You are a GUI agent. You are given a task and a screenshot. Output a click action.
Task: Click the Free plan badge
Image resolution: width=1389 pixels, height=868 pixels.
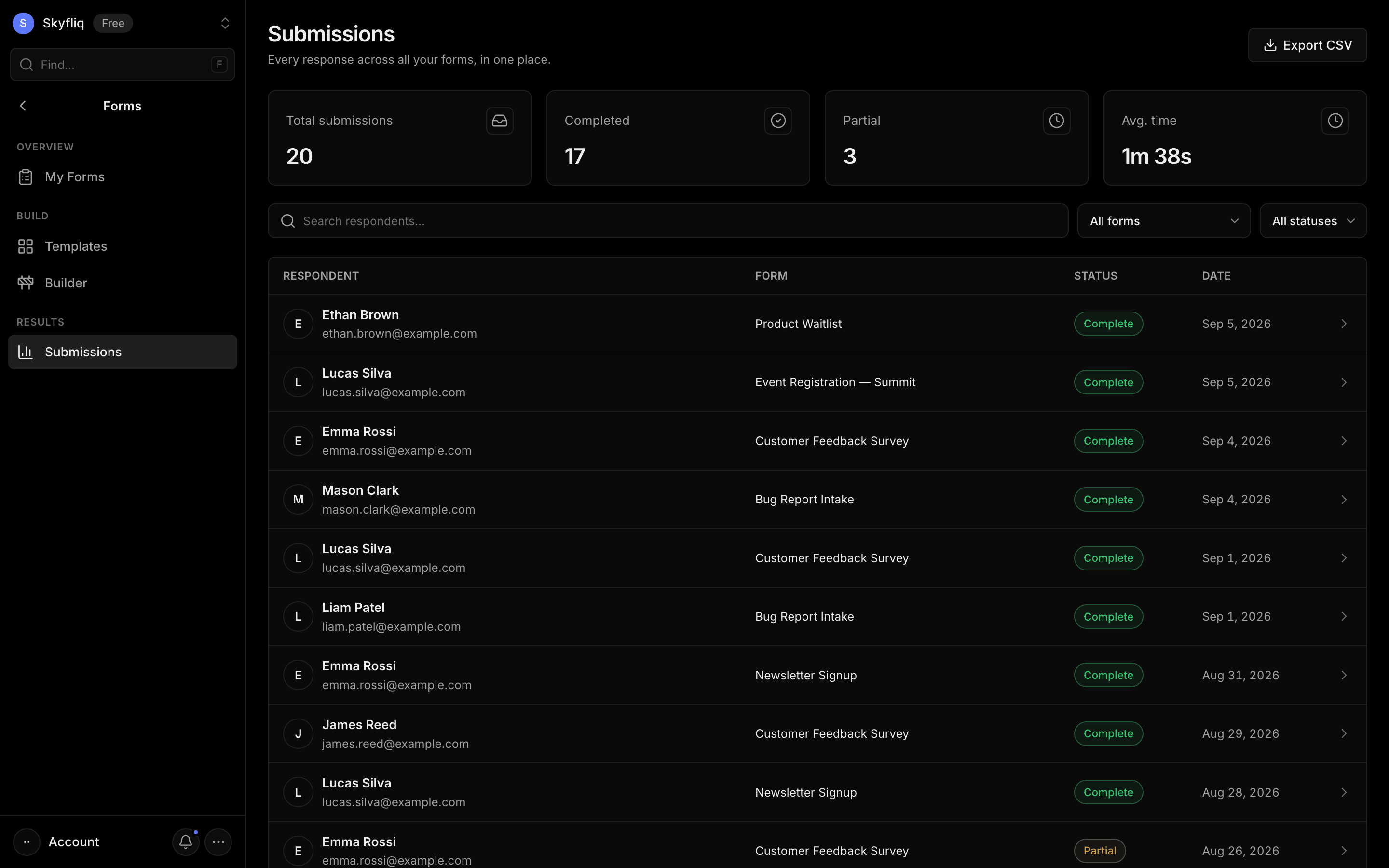113,23
